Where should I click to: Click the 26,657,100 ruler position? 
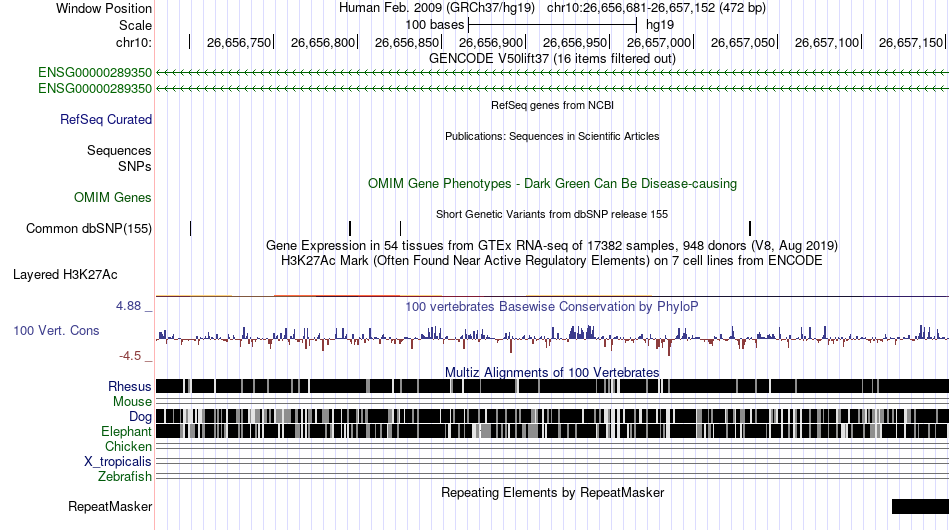[x=827, y=42]
